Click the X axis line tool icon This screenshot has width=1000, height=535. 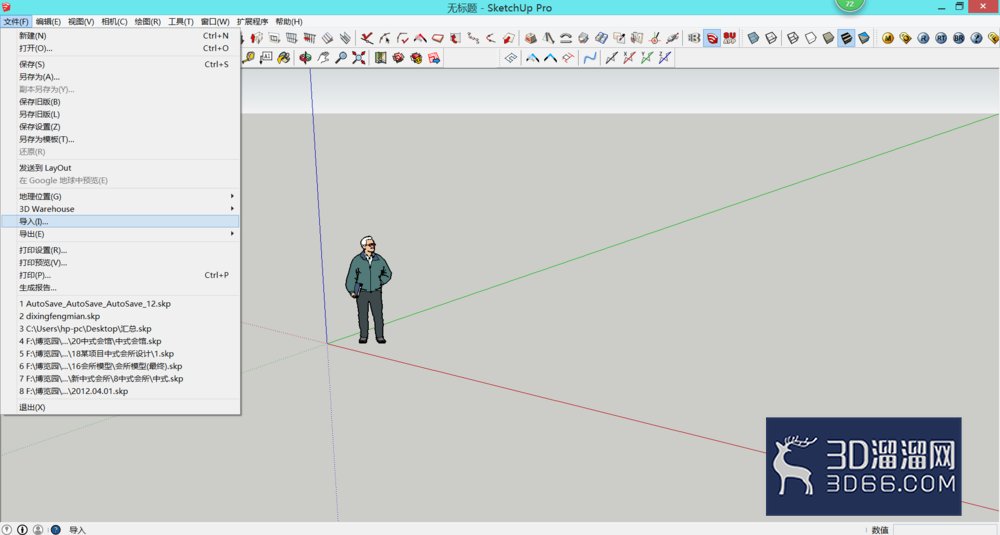pos(629,57)
